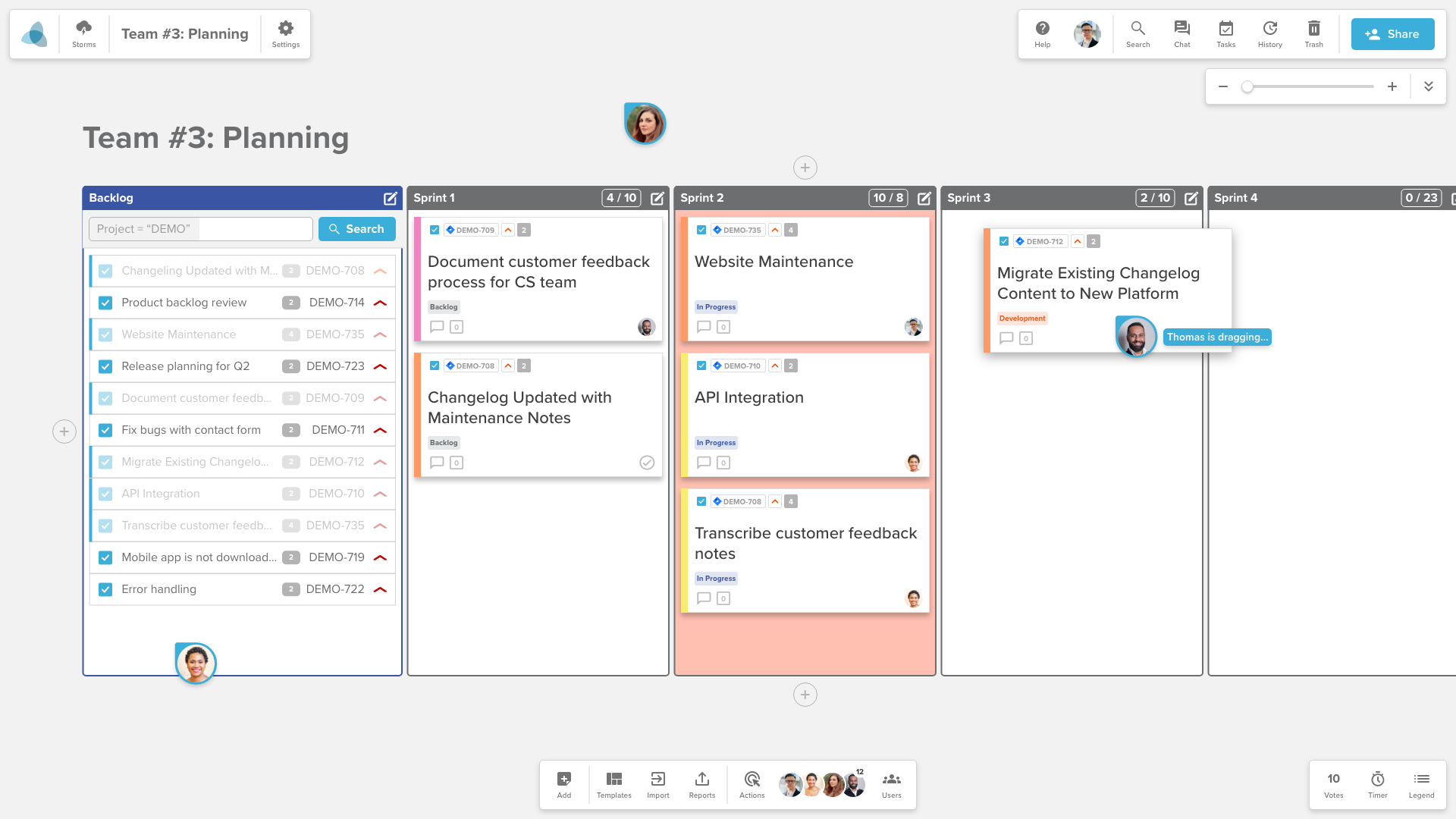Toggle the checkbox next to Error handling

pos(105,589)
